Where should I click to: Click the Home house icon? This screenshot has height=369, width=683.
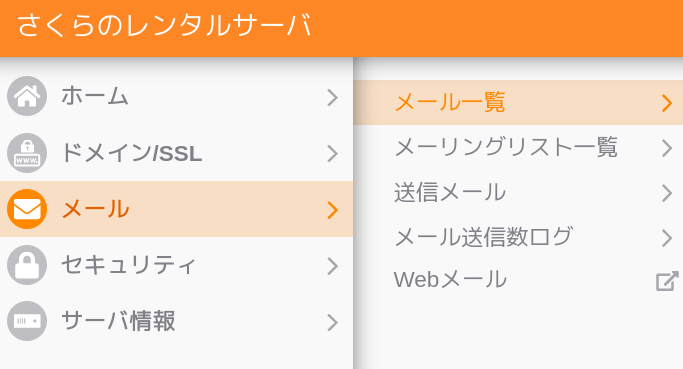click(x=27, y=96)
